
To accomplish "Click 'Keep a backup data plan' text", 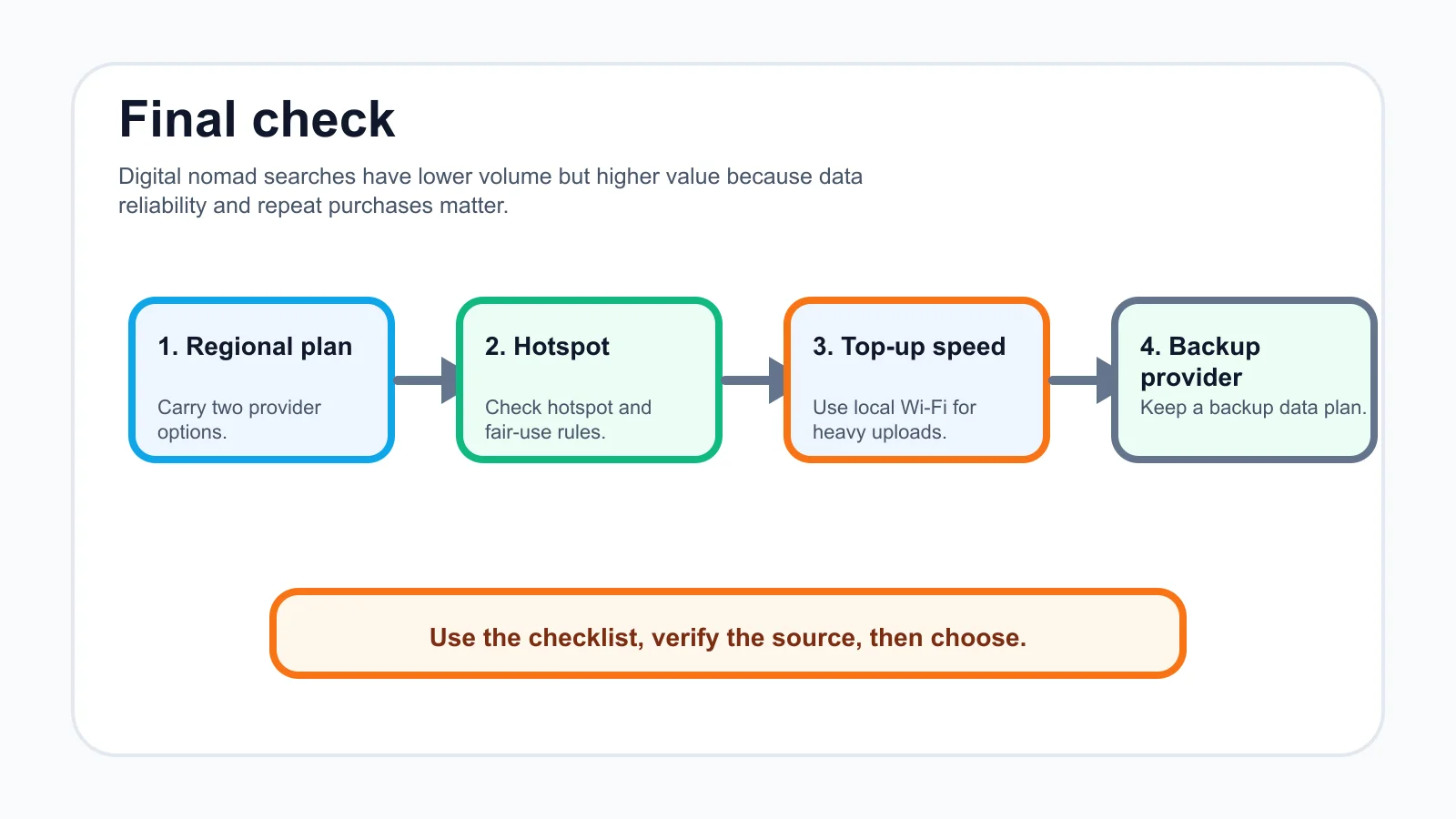I will [1253, 408].
